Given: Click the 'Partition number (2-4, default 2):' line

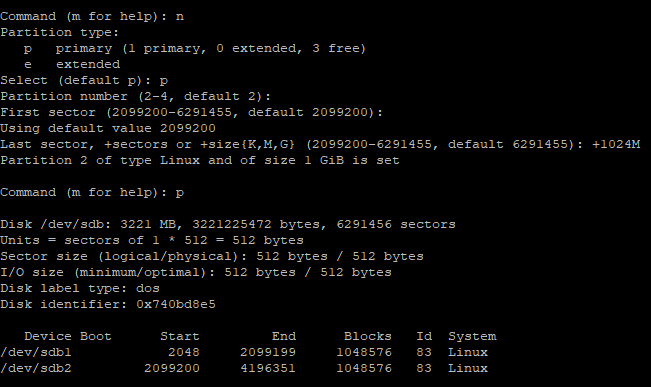Looking at the screenshot, I should tap(136, 96).
